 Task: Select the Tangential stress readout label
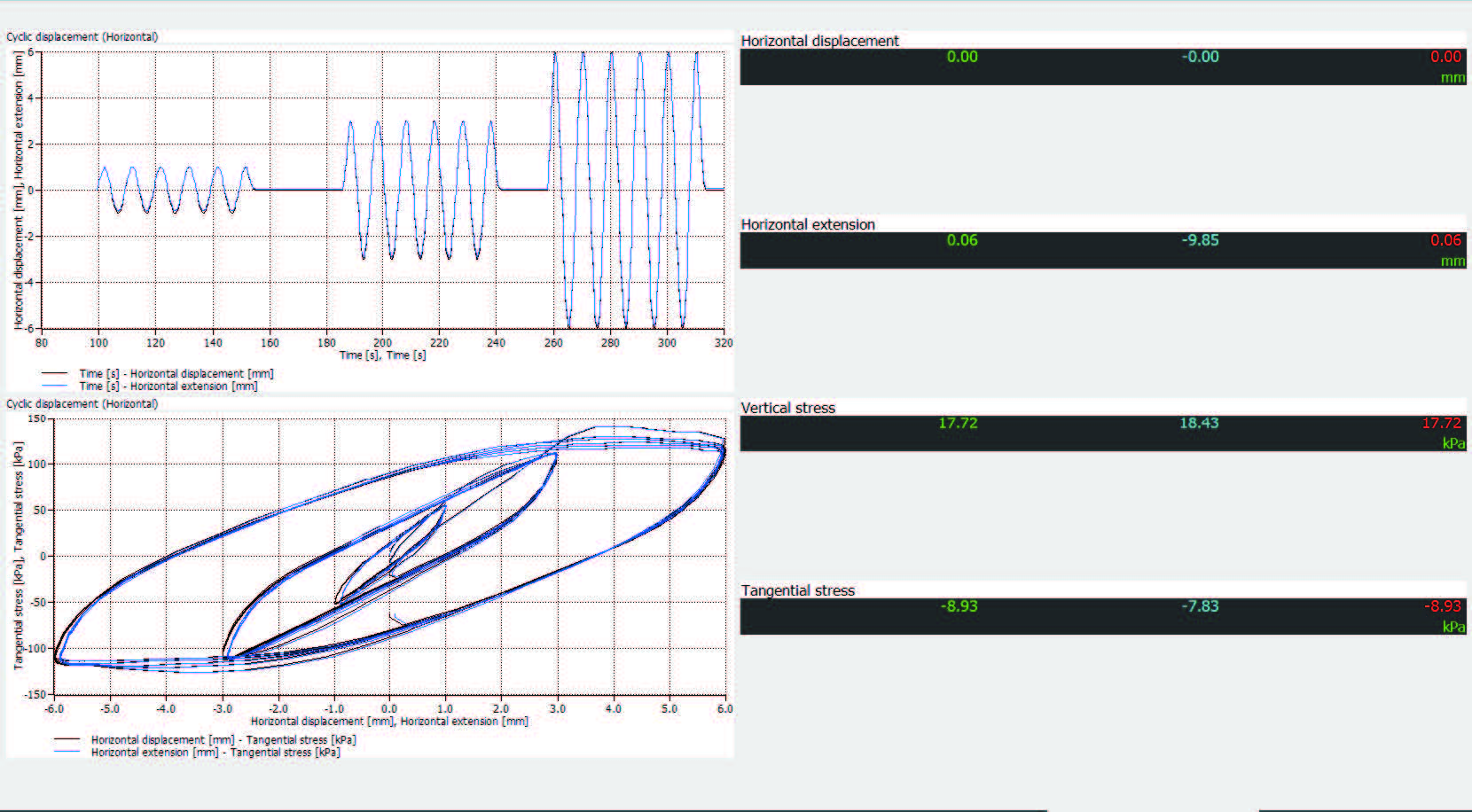[x=798, y=590]
